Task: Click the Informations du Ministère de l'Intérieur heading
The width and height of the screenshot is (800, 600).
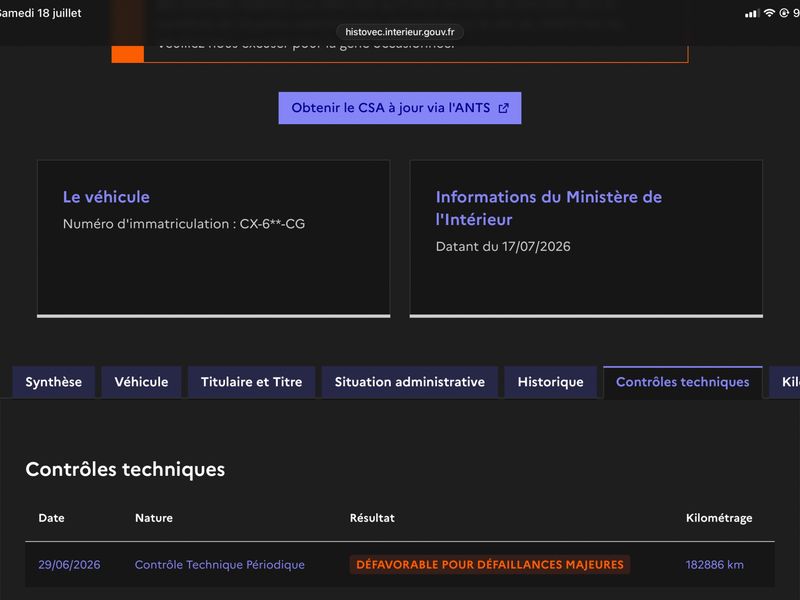Action: 548,208
